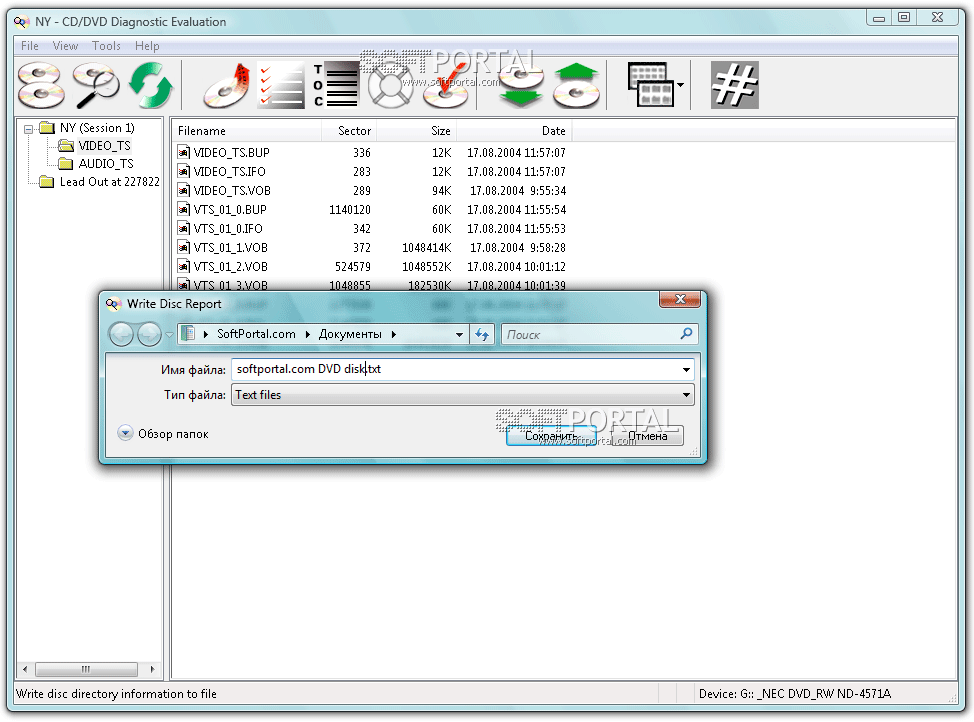Click the disc with down arrow icon
Image resolution: width=974 pixels, height=722 pixels.
tap(521, 85)
